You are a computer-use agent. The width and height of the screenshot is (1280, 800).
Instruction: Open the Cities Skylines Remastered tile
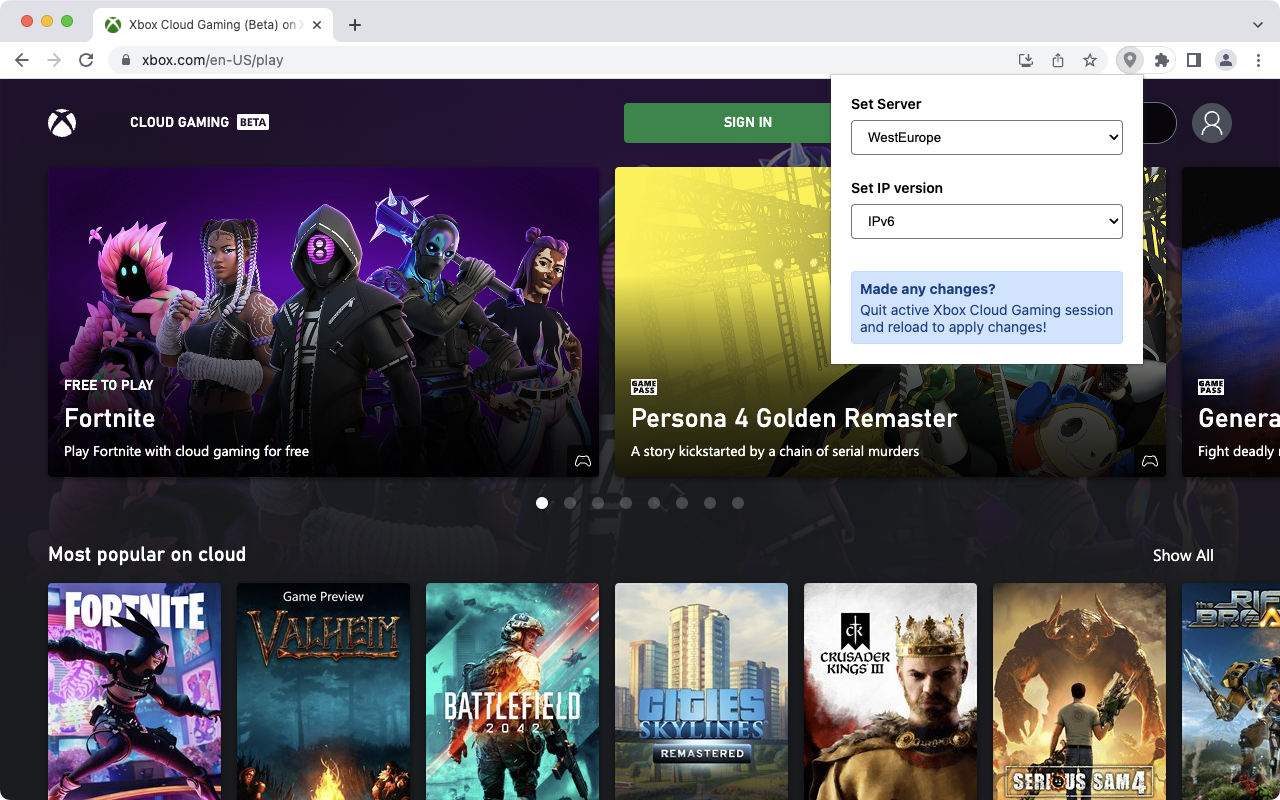701,691
